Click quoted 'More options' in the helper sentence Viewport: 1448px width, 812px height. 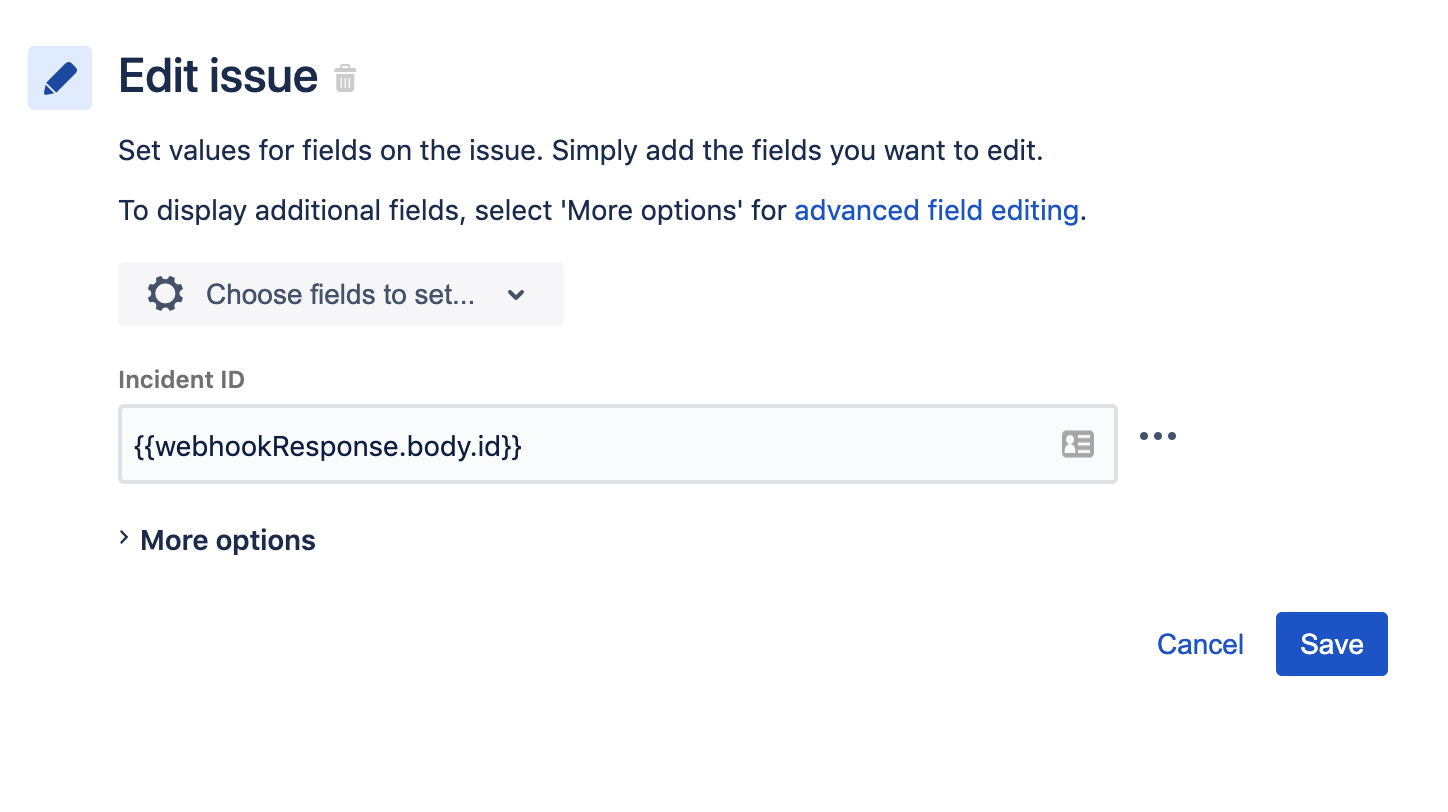coord(650,210)
